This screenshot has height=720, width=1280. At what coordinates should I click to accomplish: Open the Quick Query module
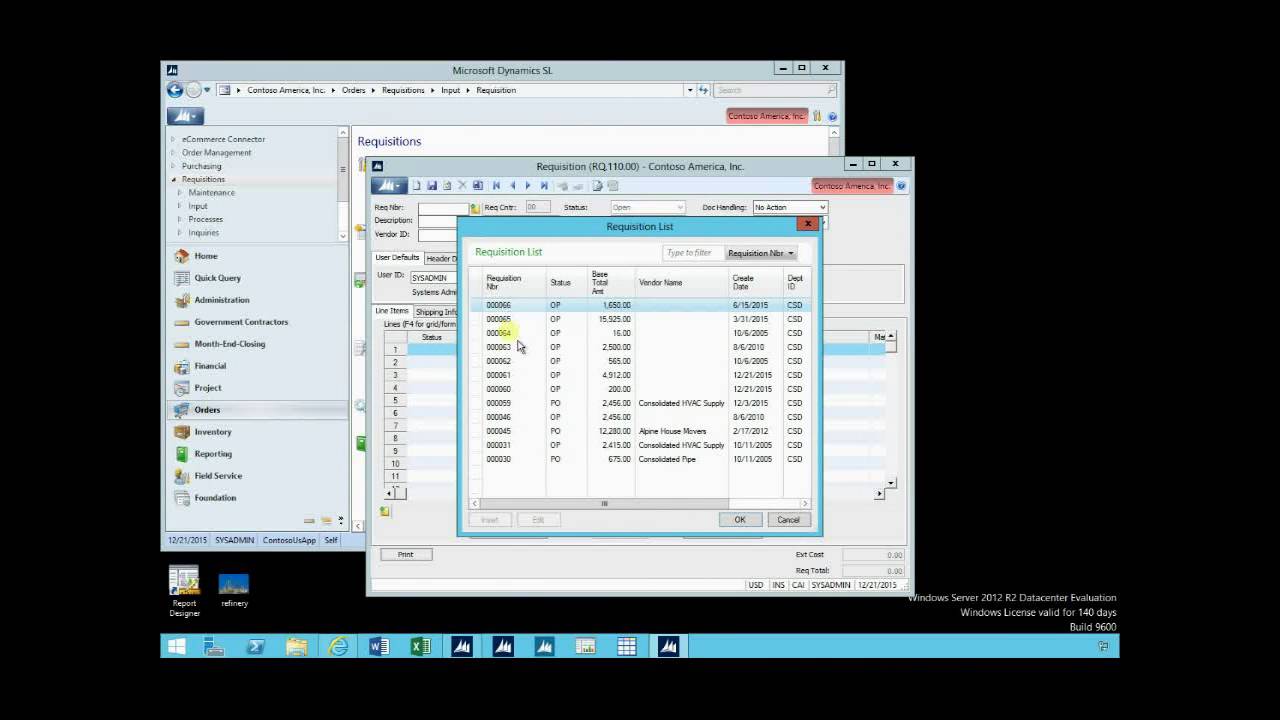(x=217, y=278)
